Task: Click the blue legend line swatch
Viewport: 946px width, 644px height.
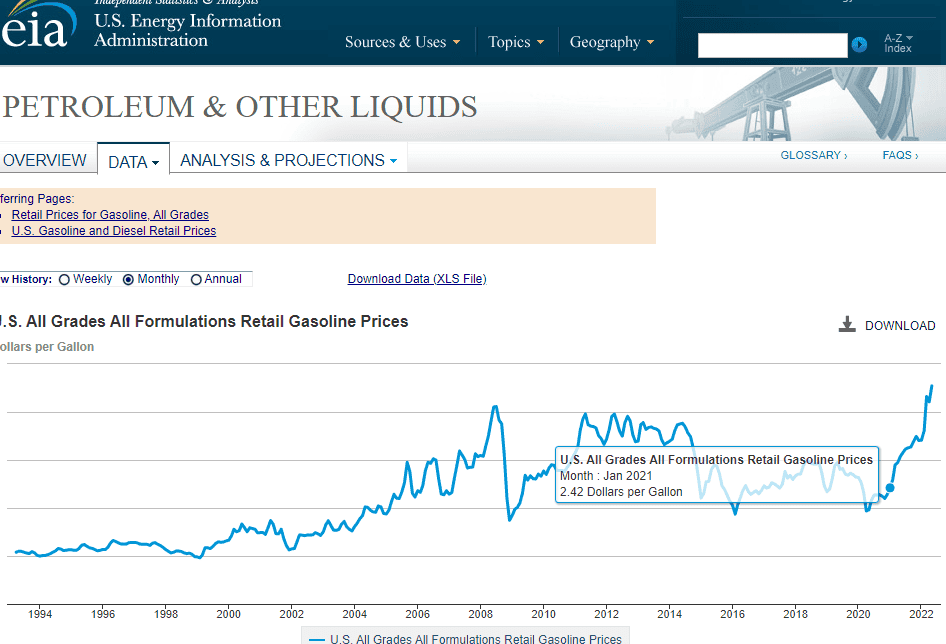Action: click(317, 639)
